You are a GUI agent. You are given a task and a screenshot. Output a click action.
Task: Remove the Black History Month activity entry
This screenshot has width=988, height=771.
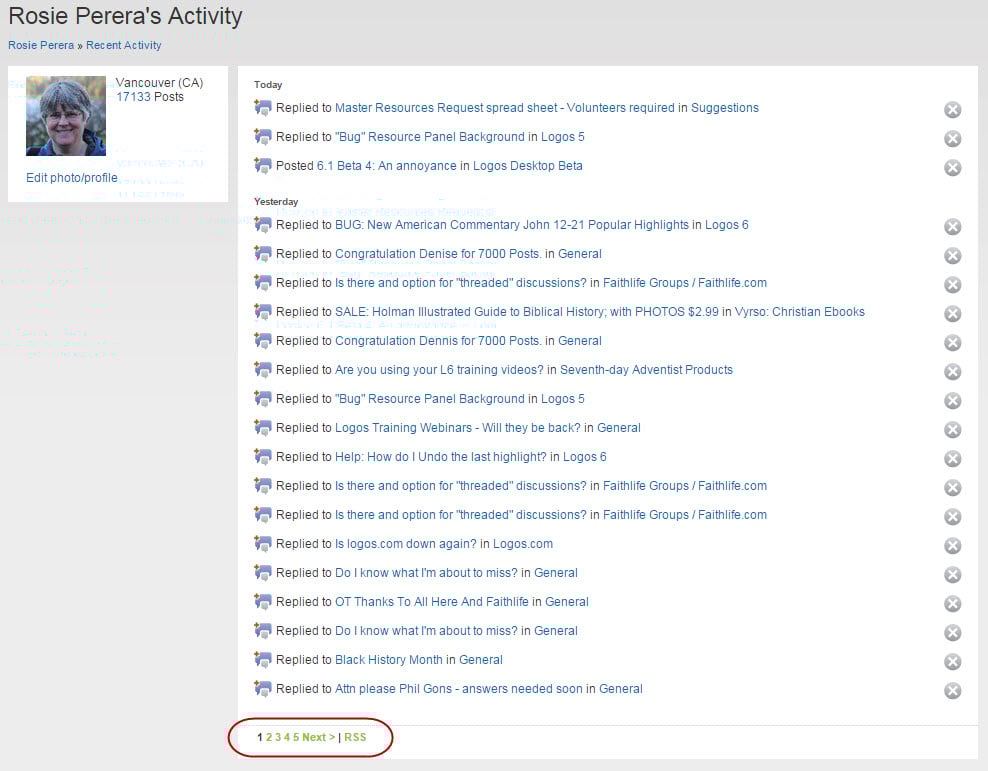pyautogui.click(x=952, y=661)
